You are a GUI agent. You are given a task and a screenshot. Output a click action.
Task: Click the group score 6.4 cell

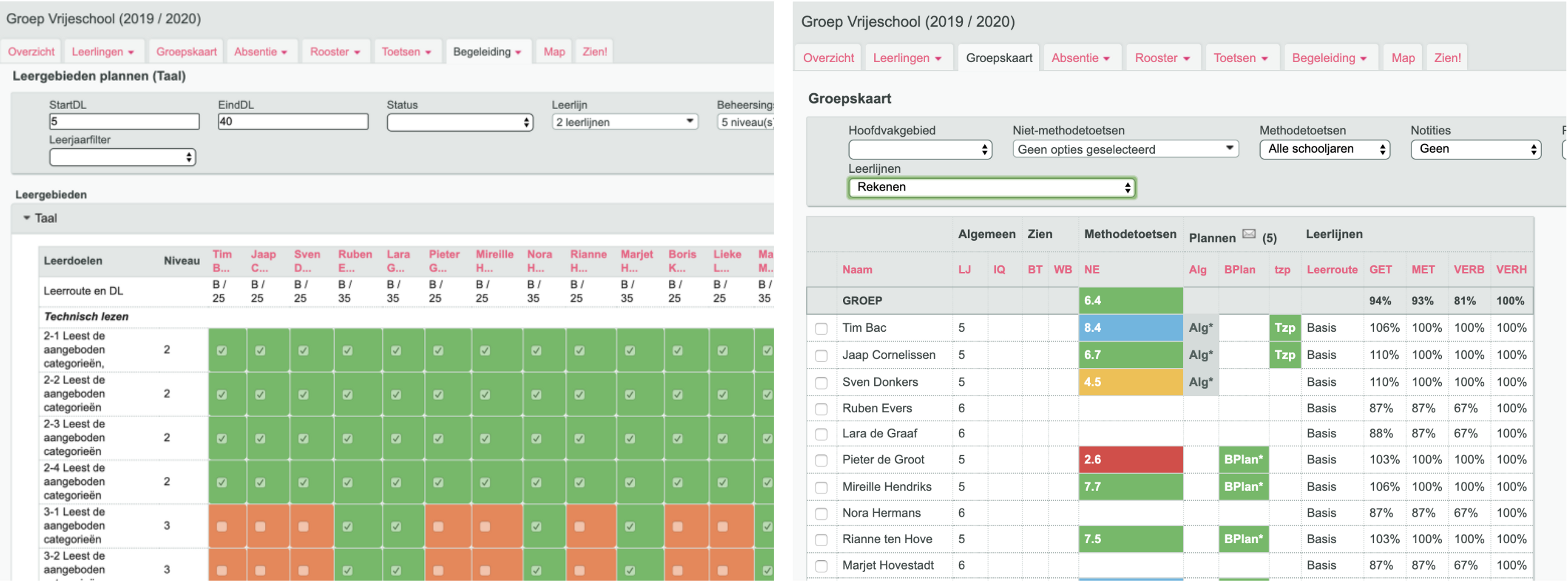click(1130, 301)
